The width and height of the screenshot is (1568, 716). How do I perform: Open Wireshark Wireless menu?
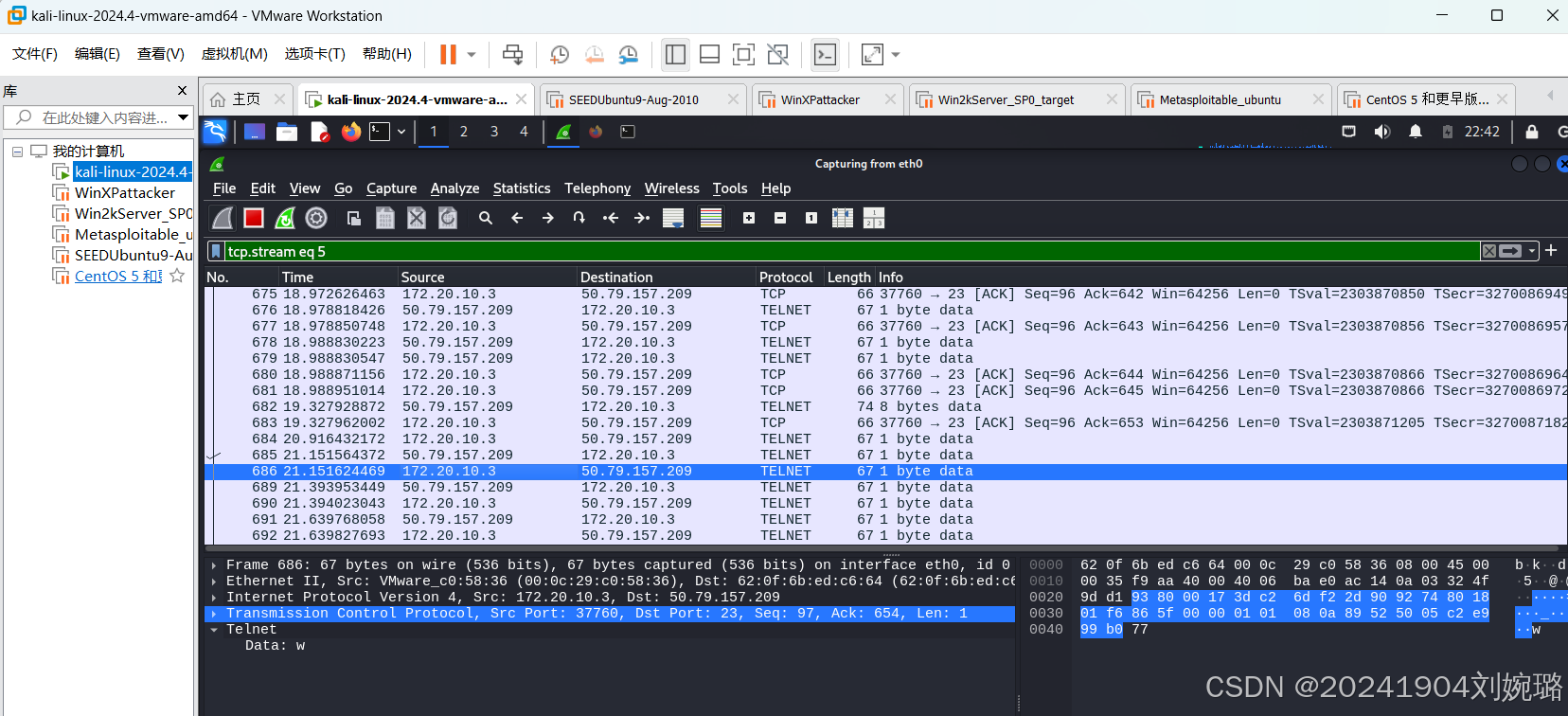tap(672, 188)
